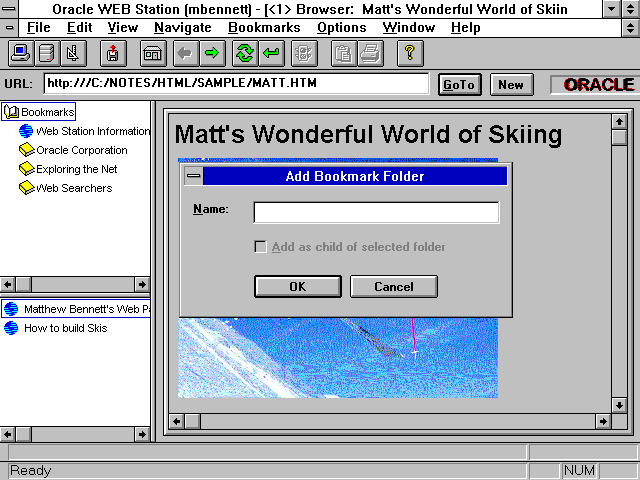This screenshot has width=640, height=480.
Task: Click the yellow question mark help icon
Action: [410, 53]
